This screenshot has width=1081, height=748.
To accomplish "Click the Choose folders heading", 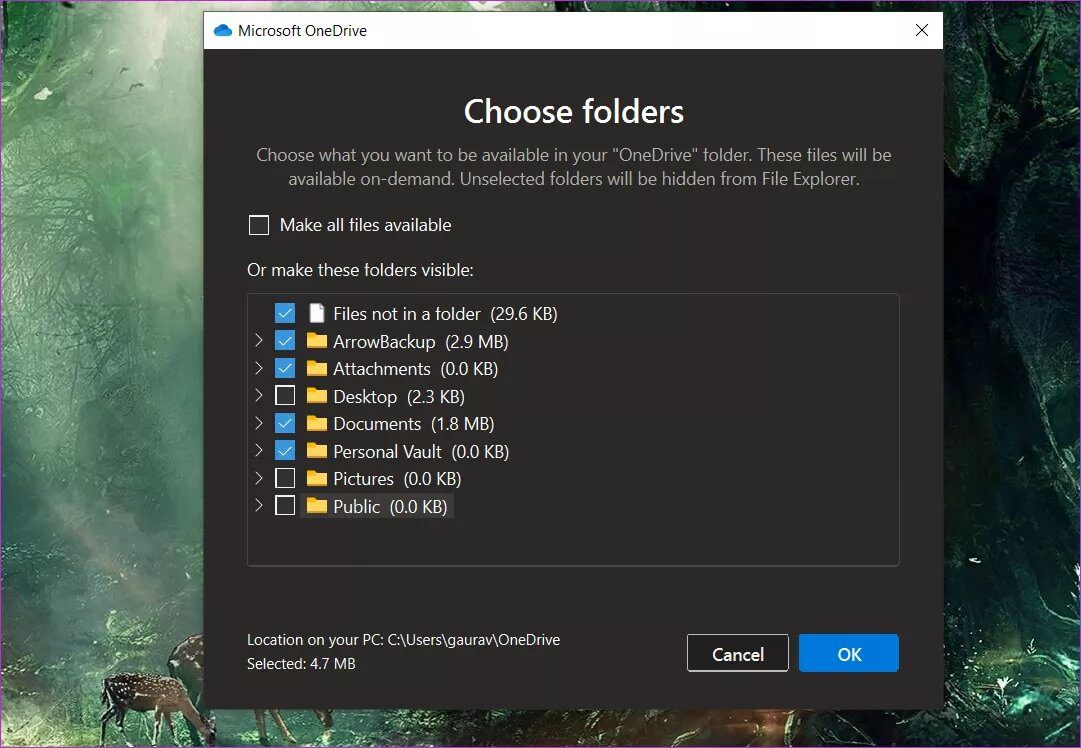I will click(x=574, y=112).
